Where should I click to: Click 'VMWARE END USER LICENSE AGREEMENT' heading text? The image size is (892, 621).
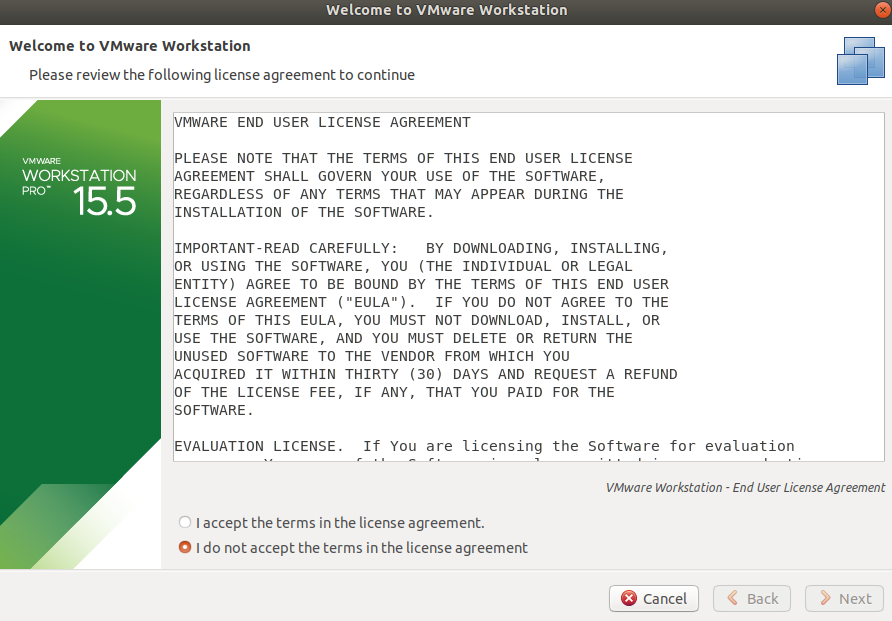coord(323,122)
